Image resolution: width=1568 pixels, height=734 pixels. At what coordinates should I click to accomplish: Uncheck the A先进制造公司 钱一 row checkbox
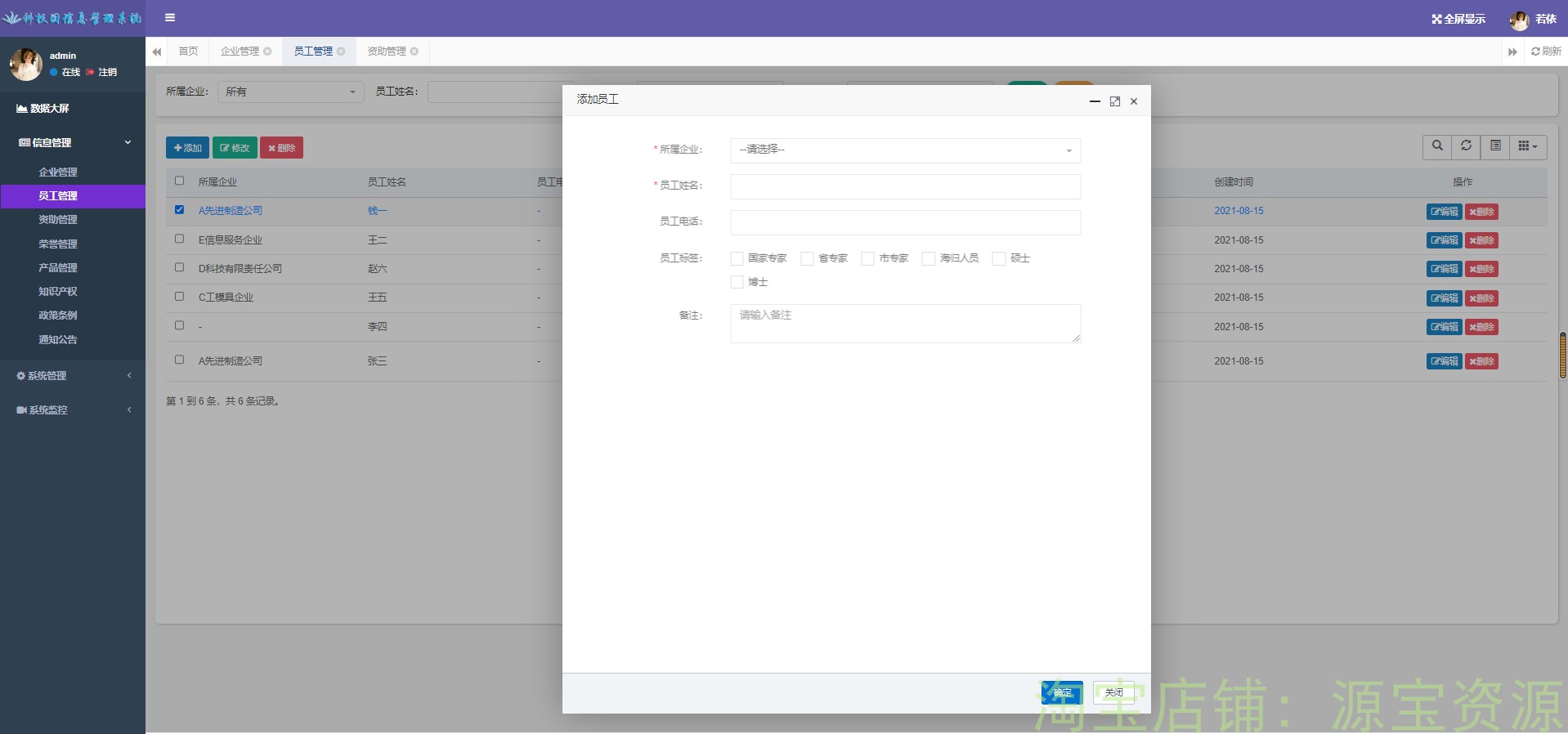[x=179, y=209]
